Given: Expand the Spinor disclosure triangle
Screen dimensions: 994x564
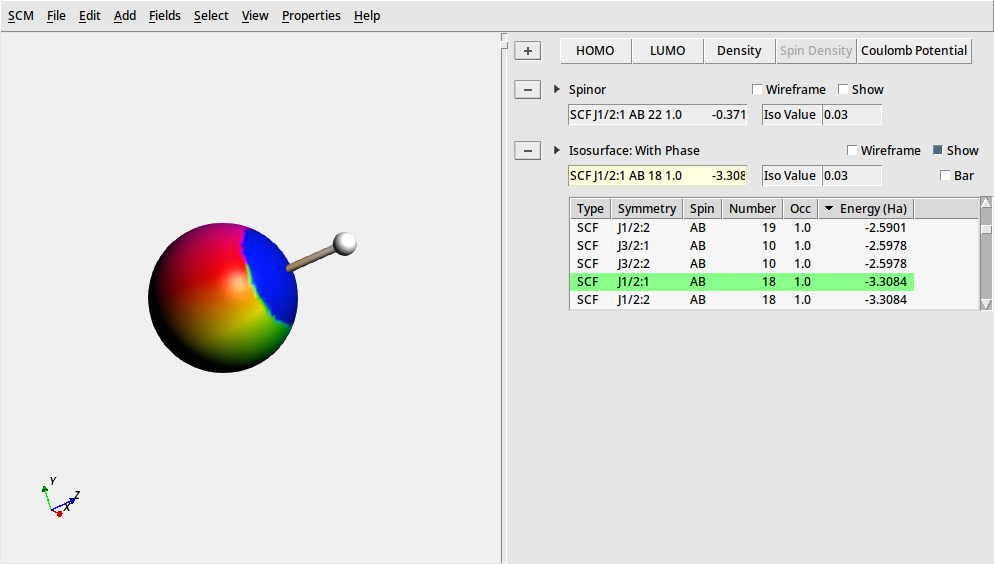Looking at the screenshot, I should click(x=557, y=90).
